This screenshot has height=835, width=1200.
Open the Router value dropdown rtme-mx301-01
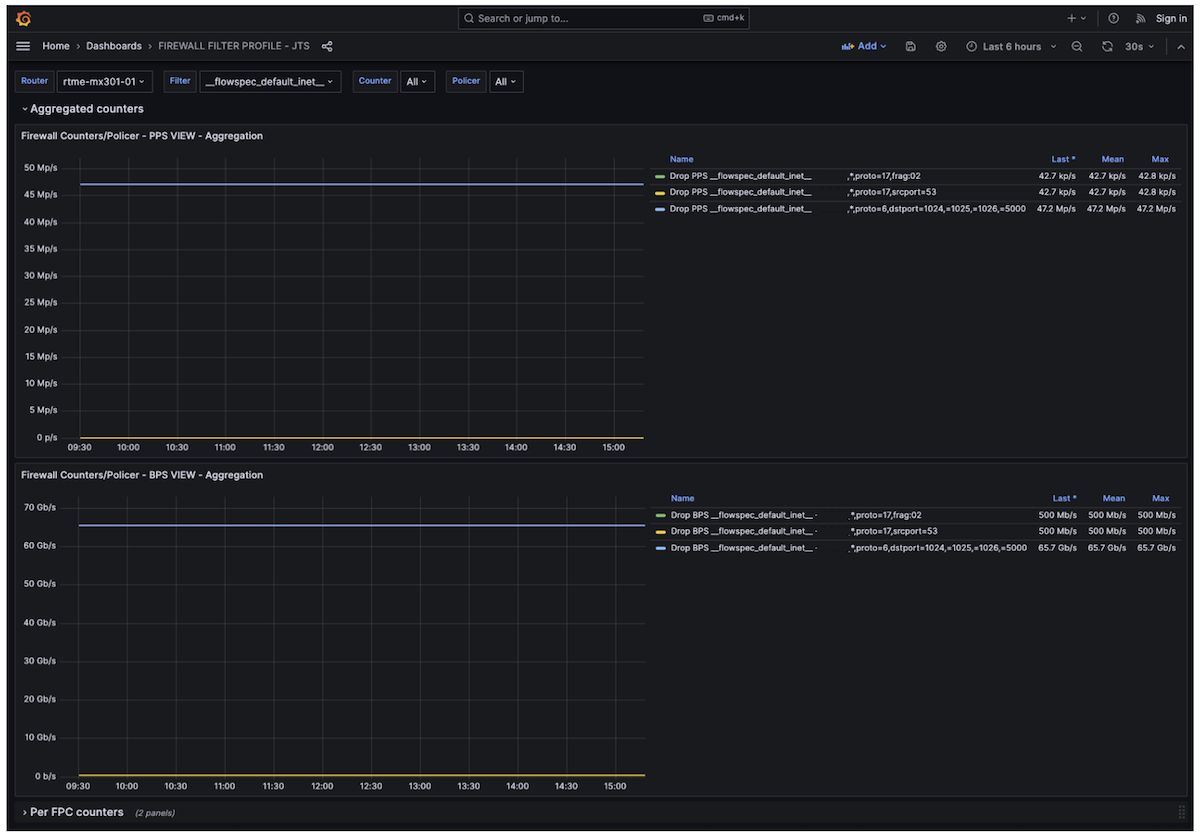tap(104, 81)
